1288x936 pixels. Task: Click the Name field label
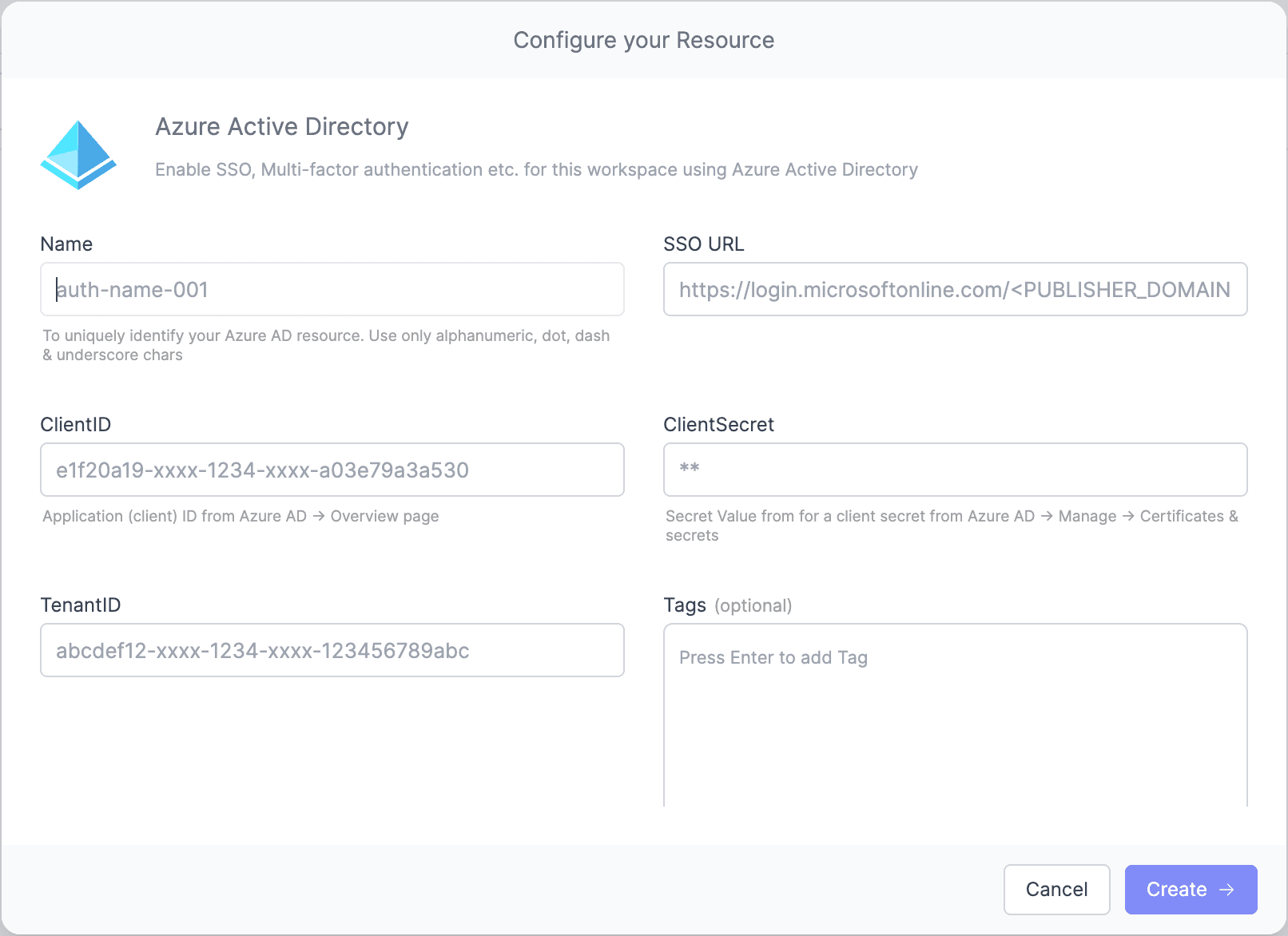coord(66,244)
